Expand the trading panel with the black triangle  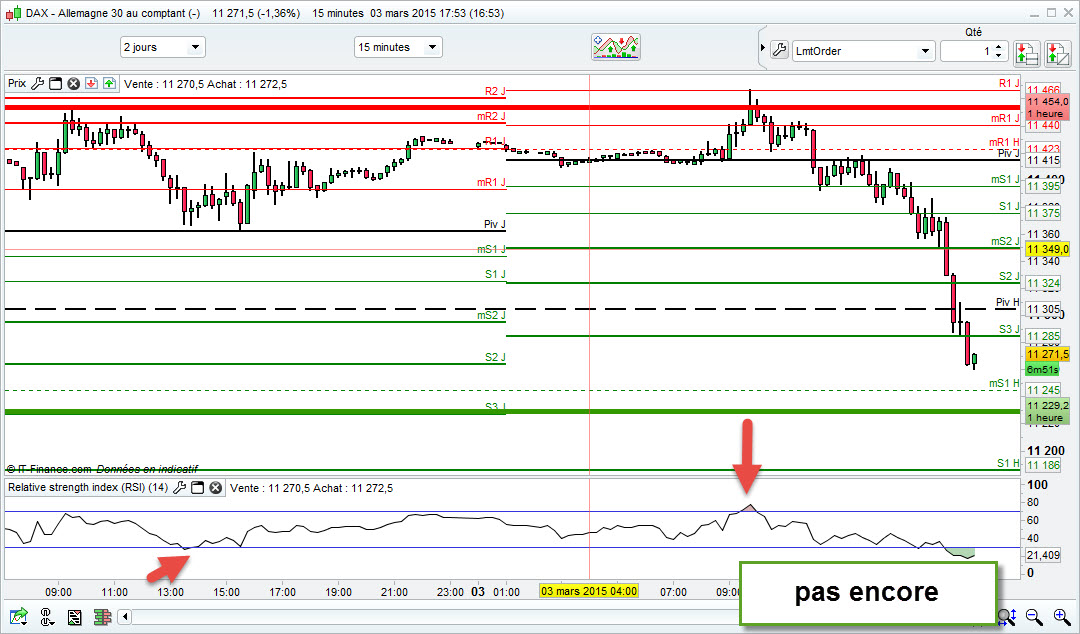762,48
